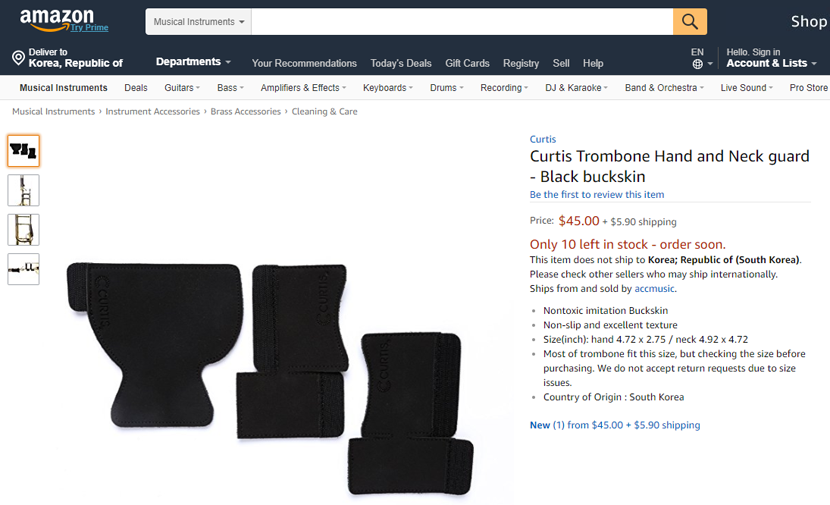Screen dimensions: 830x505
Task: Select the third product thumbnail
Action: point(23,230)
